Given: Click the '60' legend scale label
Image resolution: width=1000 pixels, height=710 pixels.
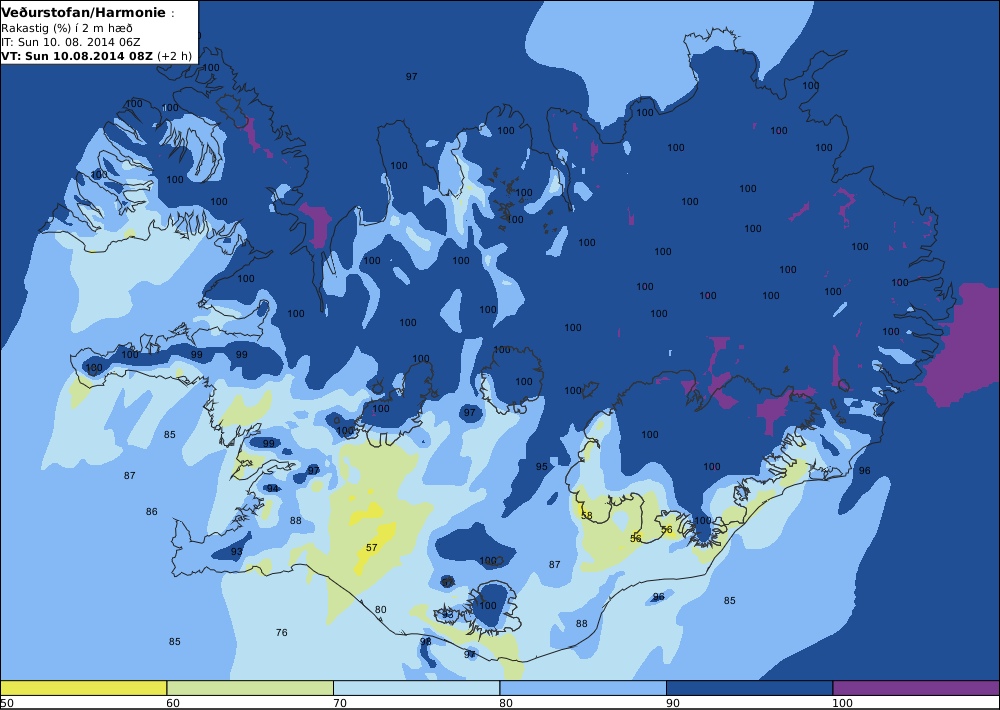Looking at the screenshot, I should tap(173, 703).
